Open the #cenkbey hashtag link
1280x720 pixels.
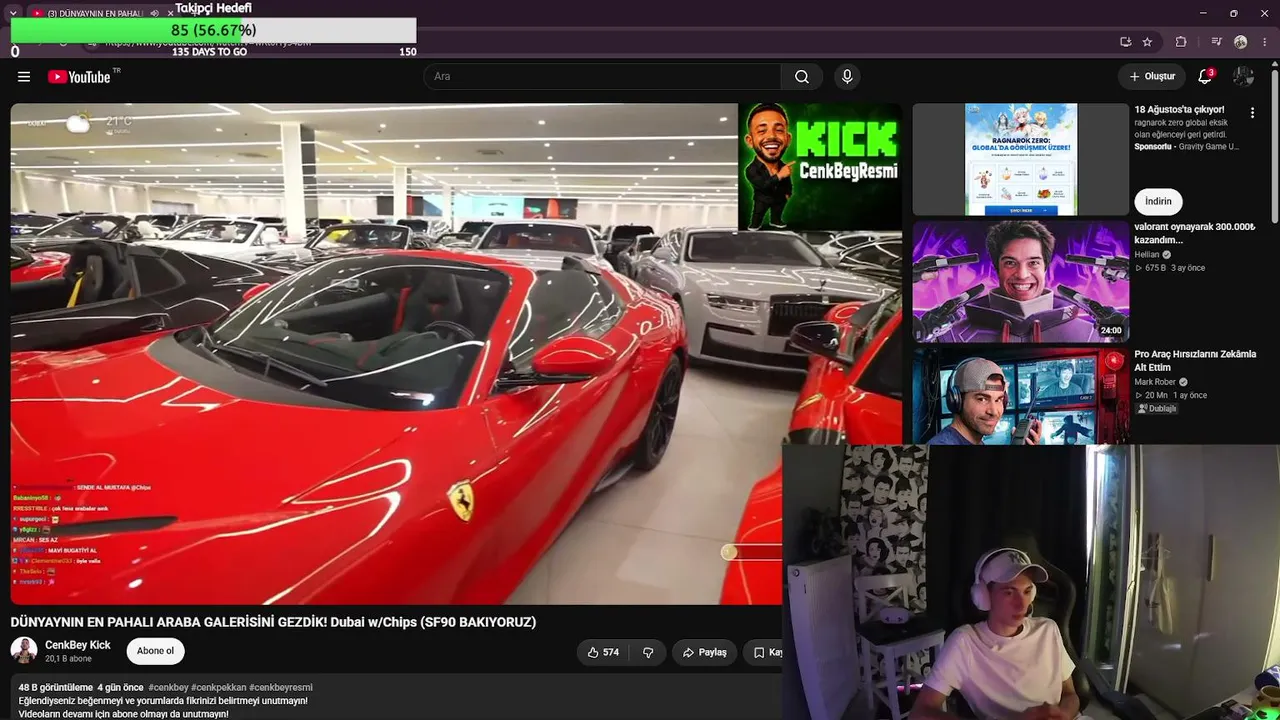coord(168,688)
